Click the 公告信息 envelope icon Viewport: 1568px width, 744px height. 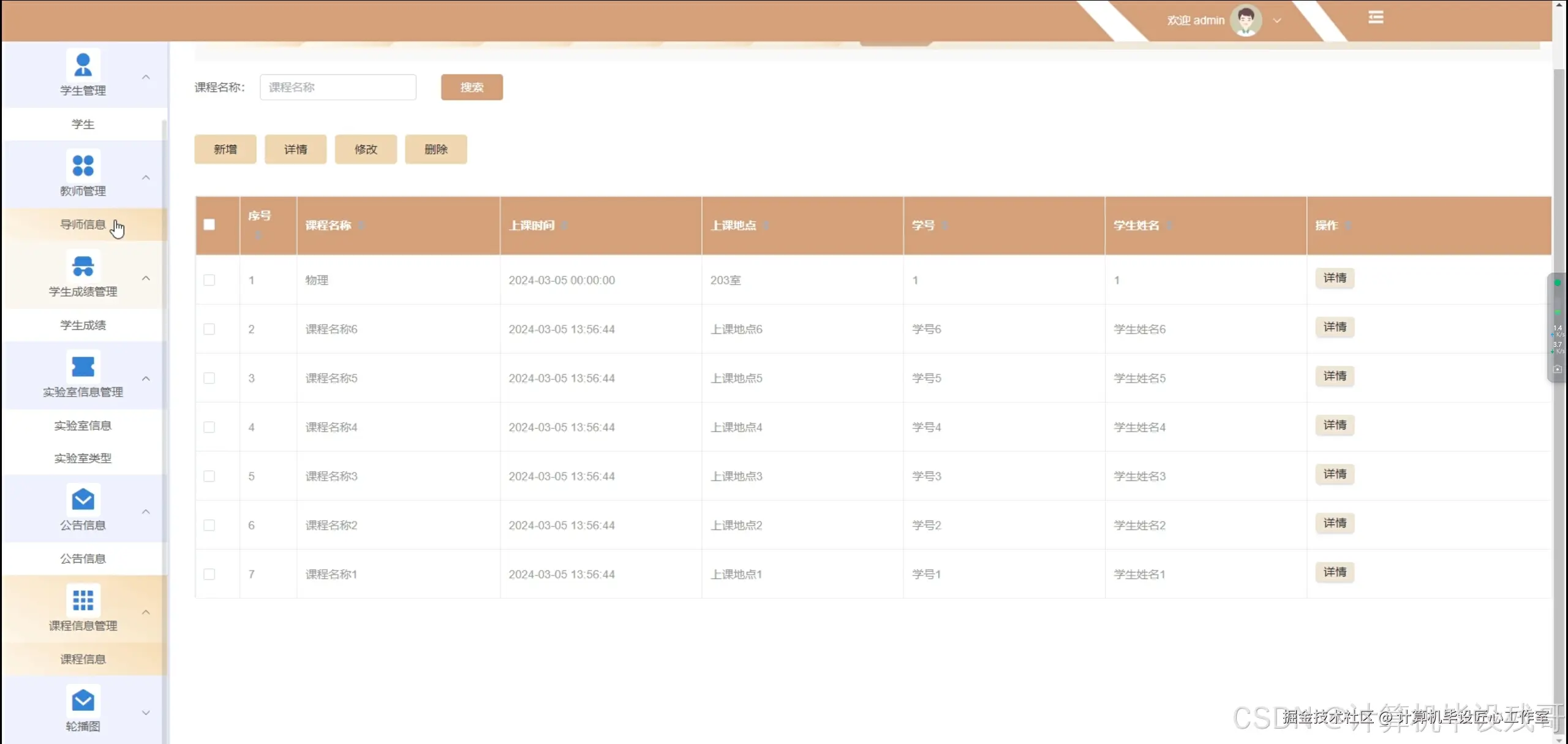(x=83, y=499)
